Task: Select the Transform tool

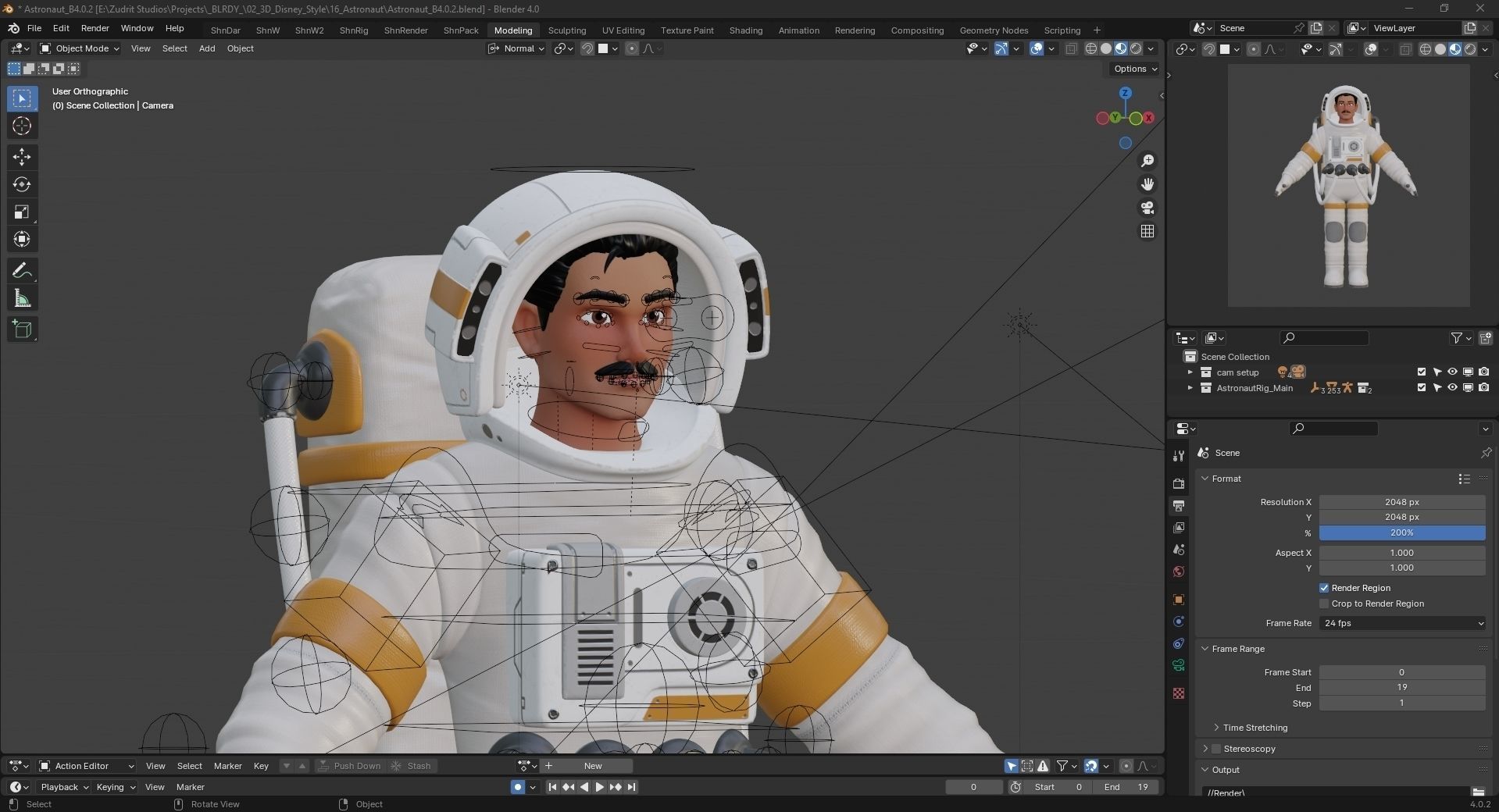Action: pos(22,239)
